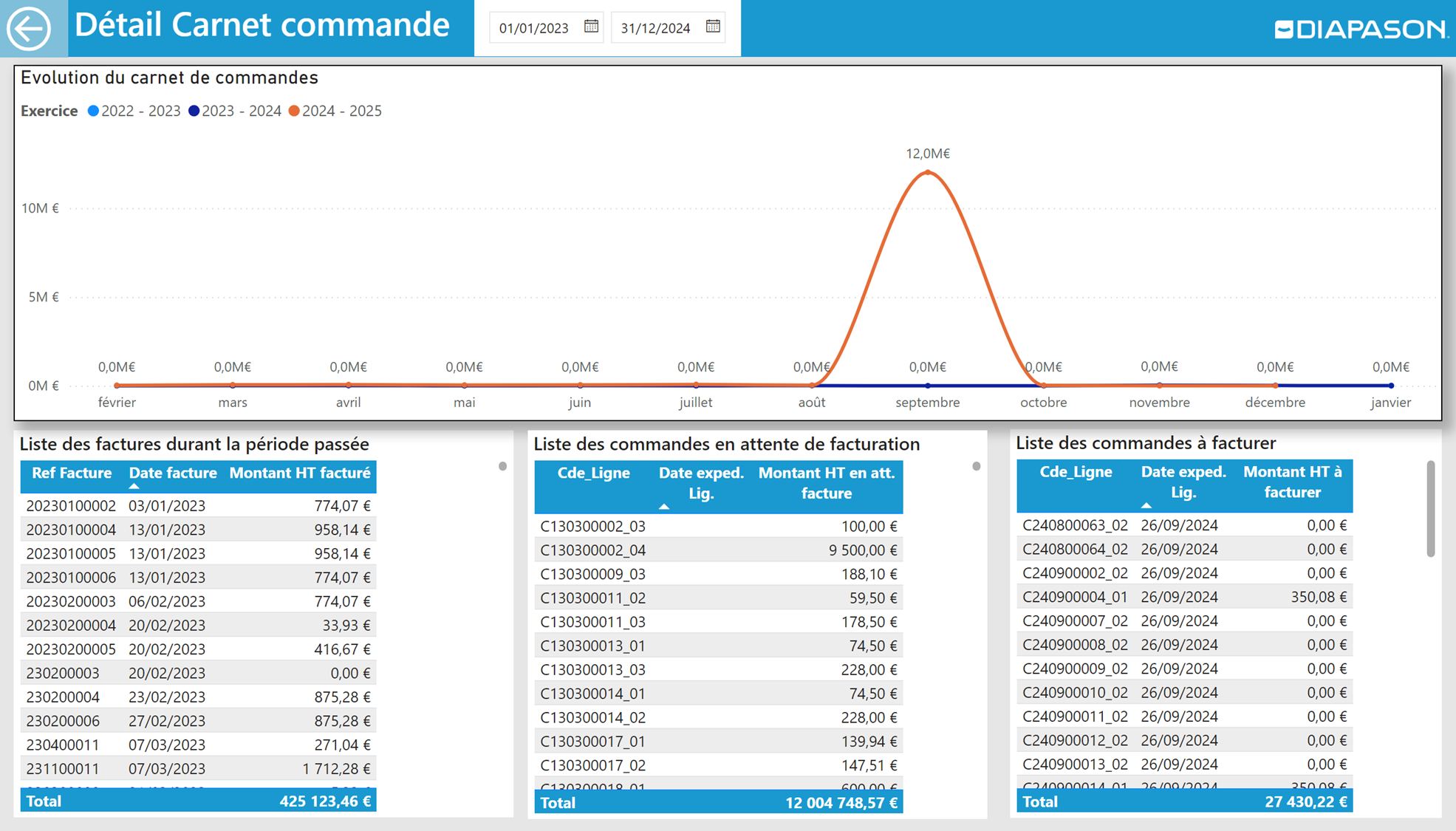Image resolution: width=1456 pixels, height=831 pixels.
Task: Open calendar picker for end date 31/12/2024
Action: point(713,27)
